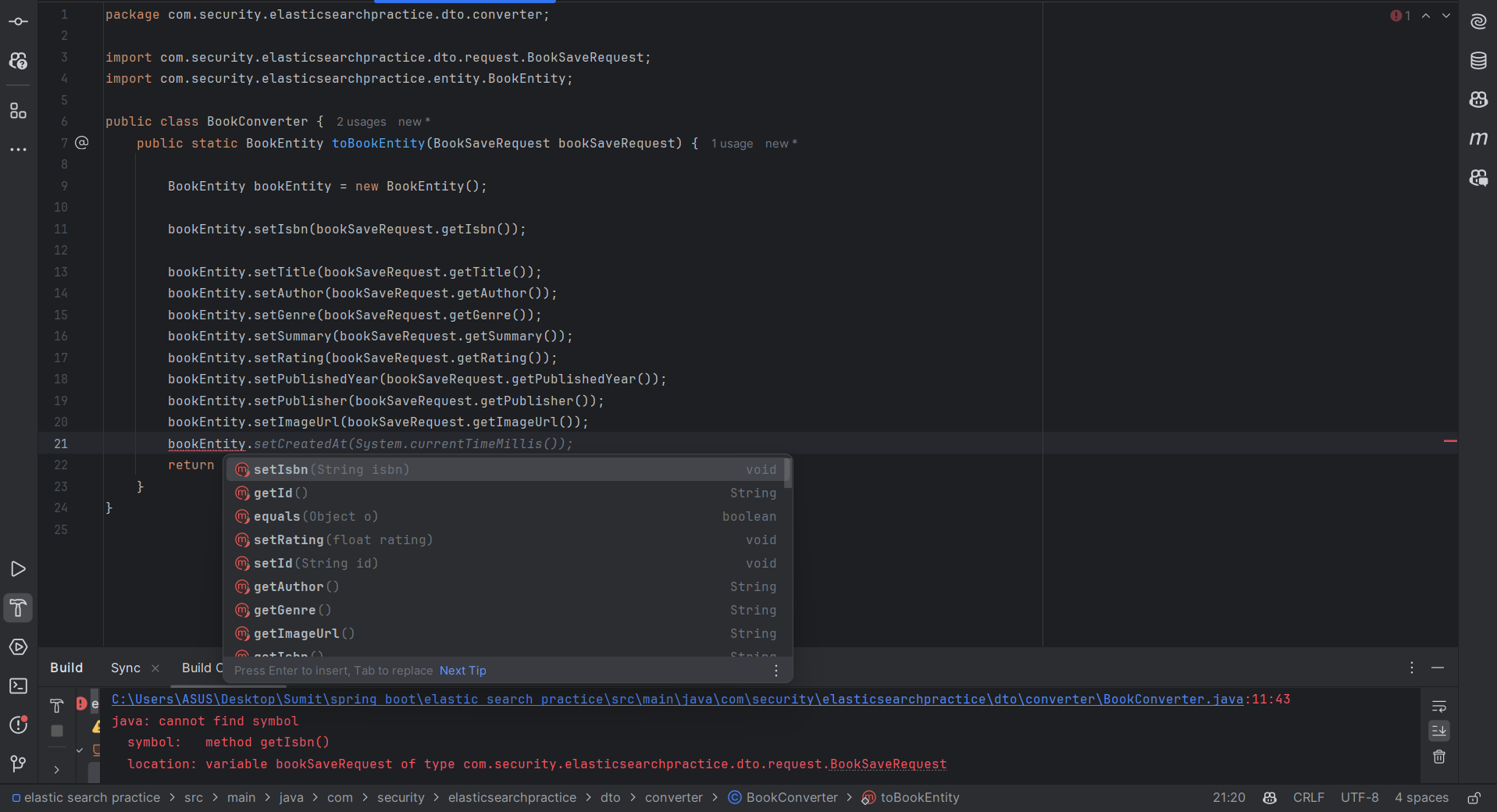Click the Copilot icon in status bar
Viewport: 1497px width, 812px height.
click(1269, 797)
